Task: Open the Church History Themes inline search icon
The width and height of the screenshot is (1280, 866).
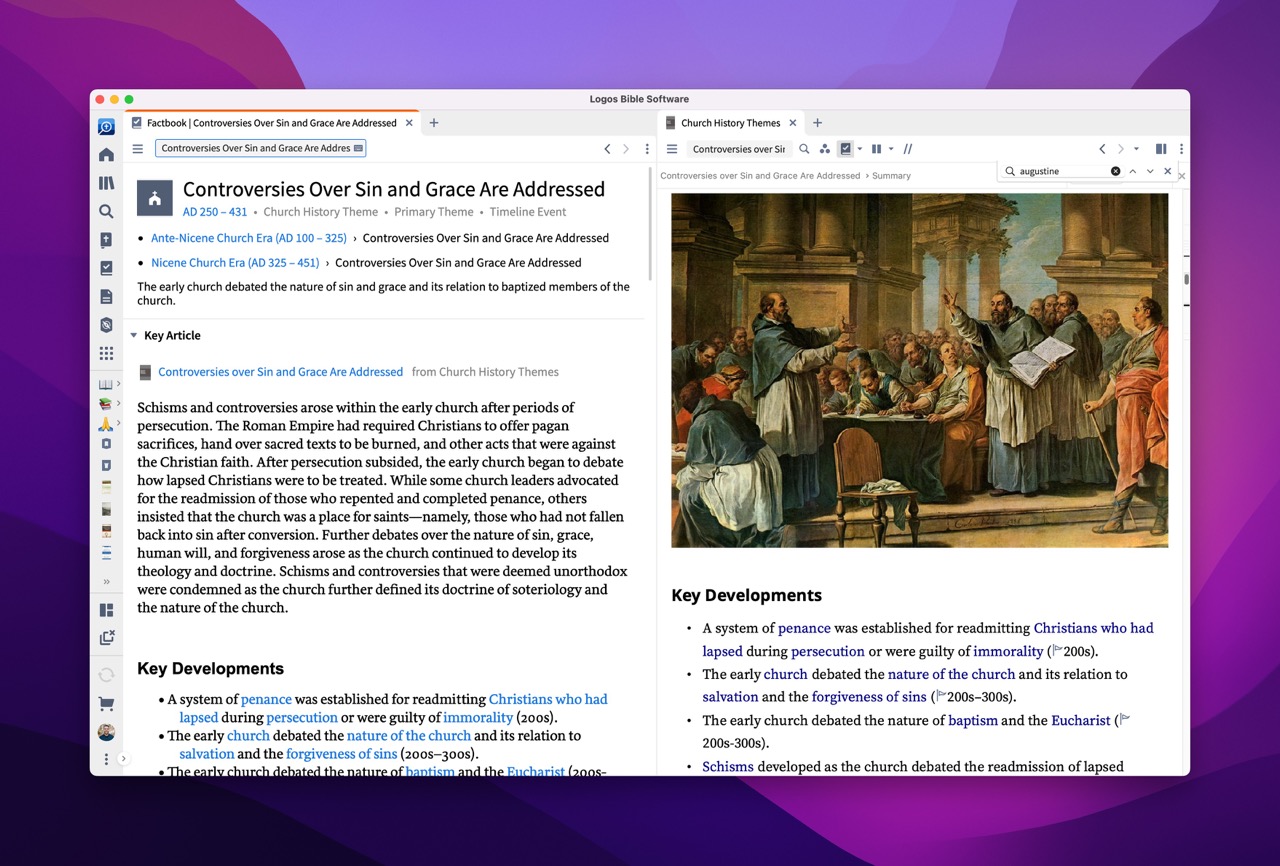Action: point(804,149)
